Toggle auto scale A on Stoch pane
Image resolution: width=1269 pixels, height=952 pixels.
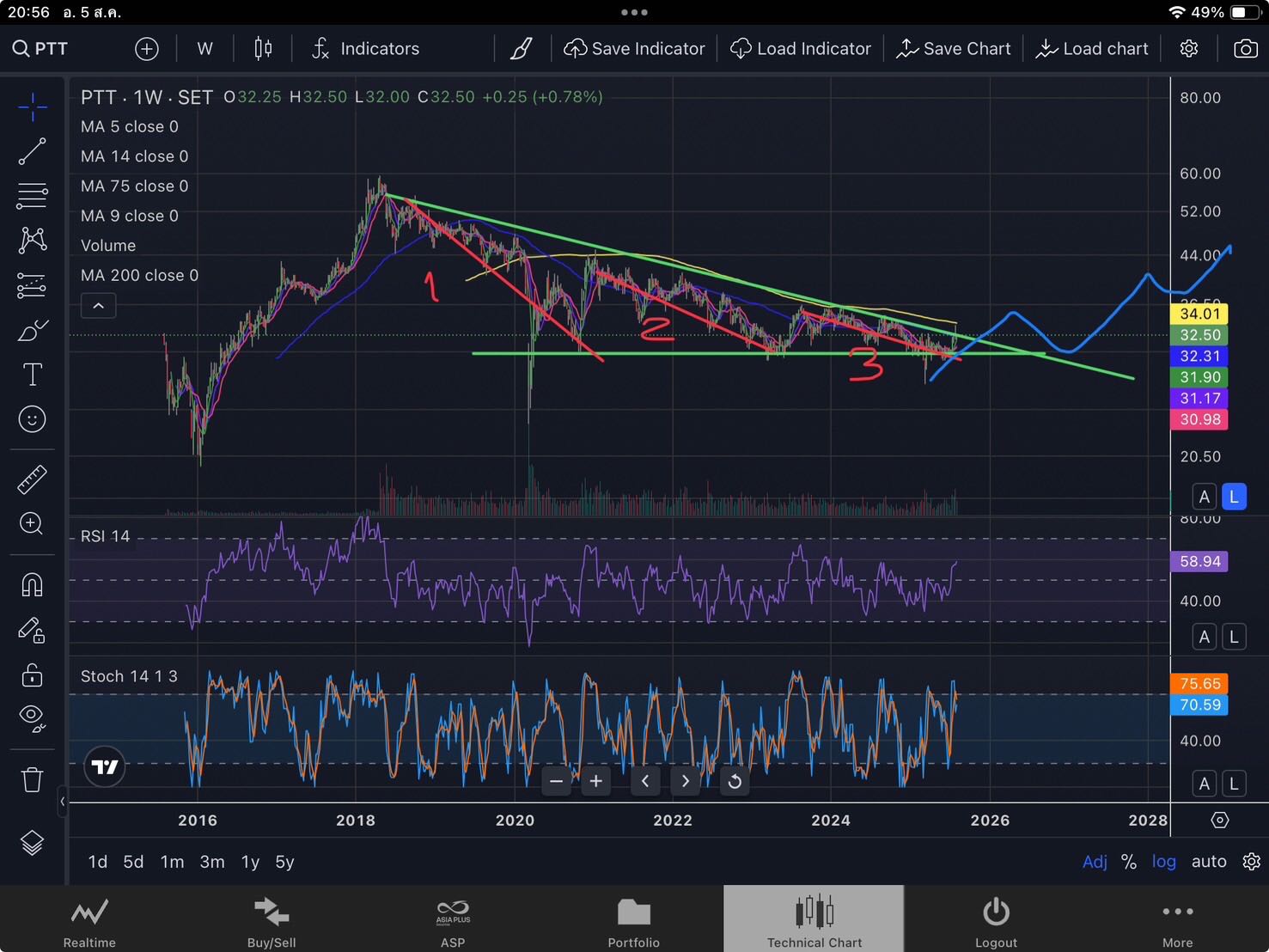point(1205,784)
